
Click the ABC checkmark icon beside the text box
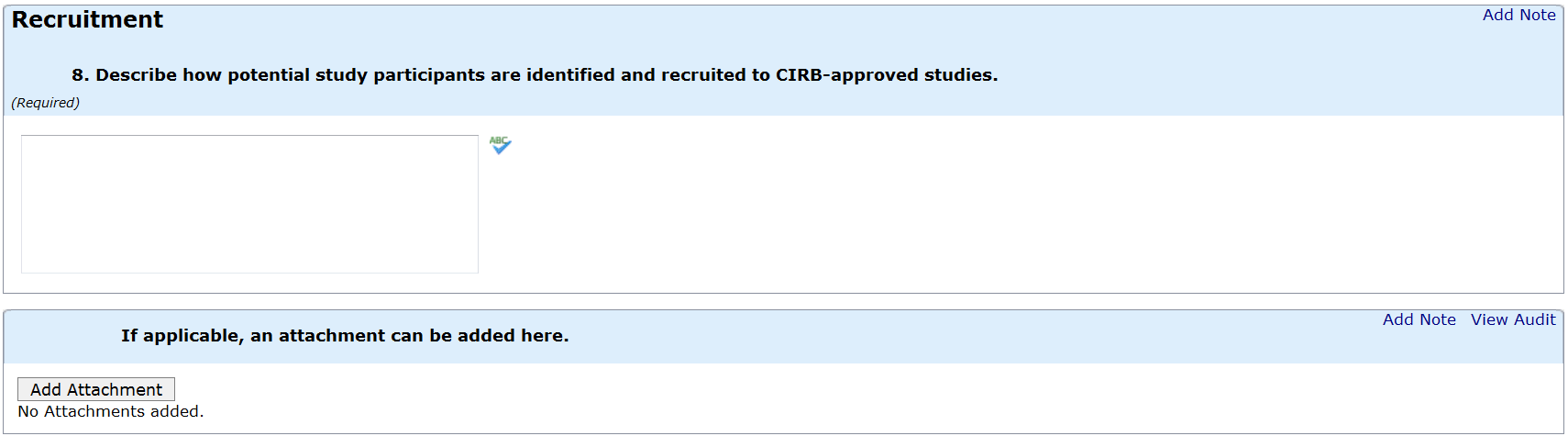point(500,145)
